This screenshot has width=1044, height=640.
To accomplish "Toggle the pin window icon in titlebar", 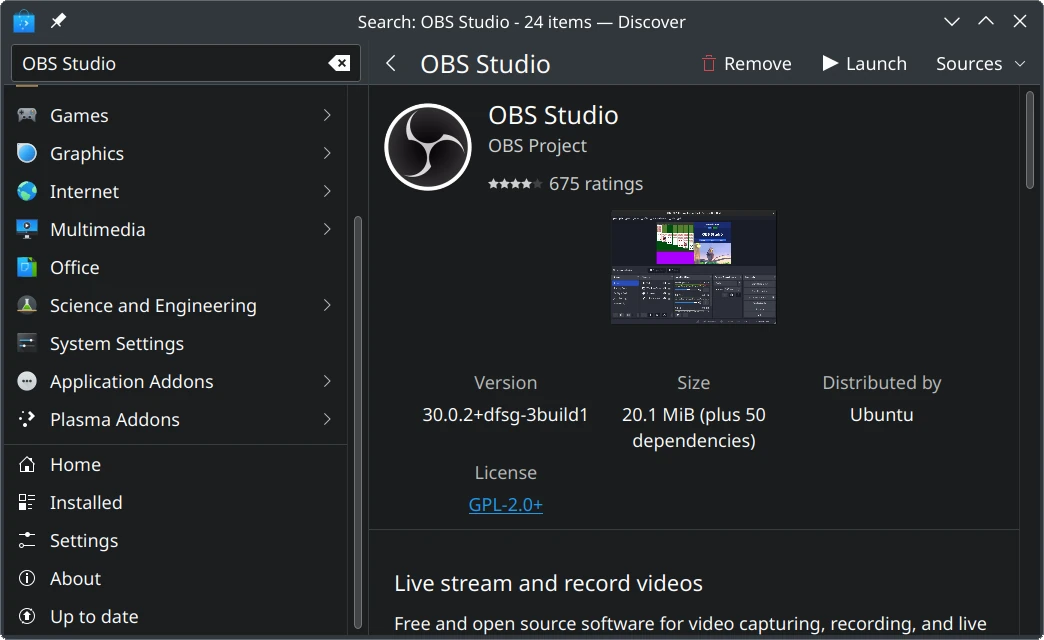I will 58,21.
